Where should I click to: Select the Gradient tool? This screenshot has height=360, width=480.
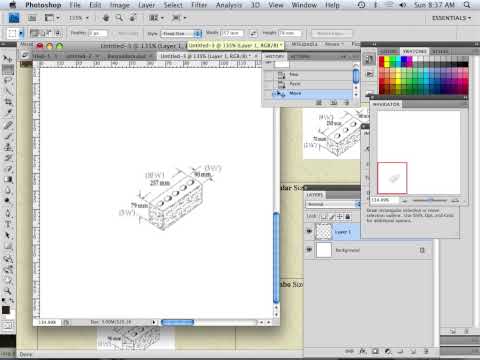(x=7, y=180)
